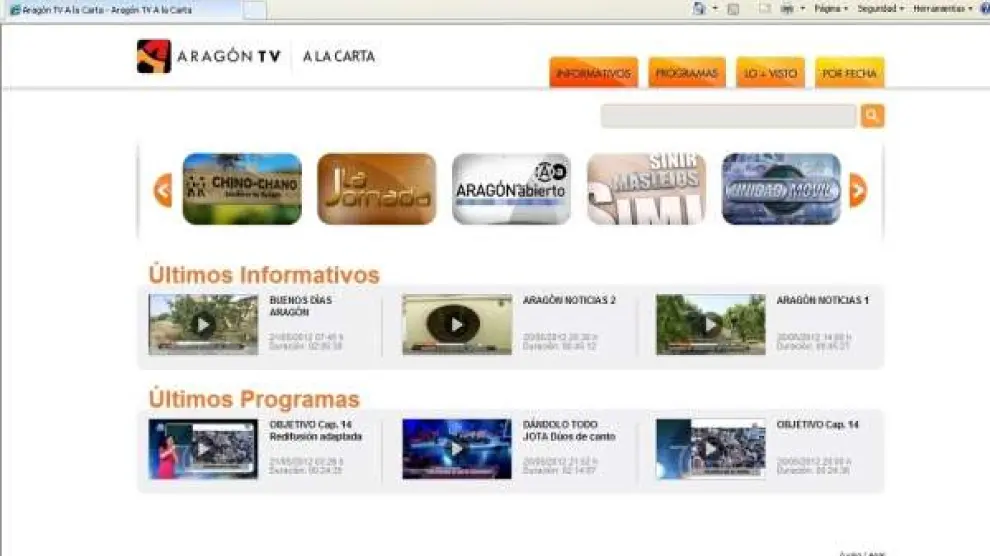Viewport: 990px width, 556px height.
Task: Expand the Página browser menu
Action: 829,8
